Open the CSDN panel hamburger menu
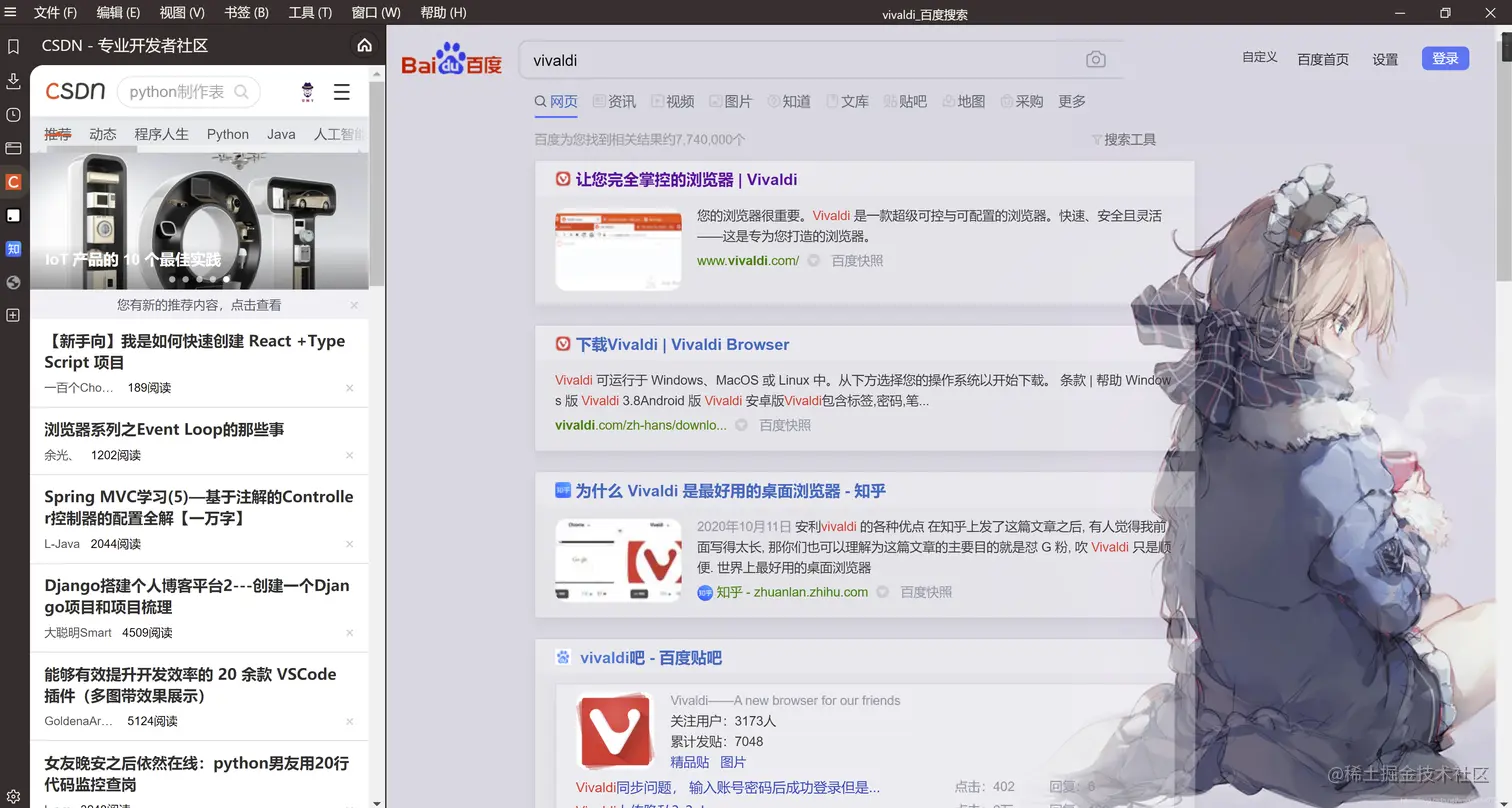The width and height of the screenshot is (1512, 808). [x=341, y=91]
